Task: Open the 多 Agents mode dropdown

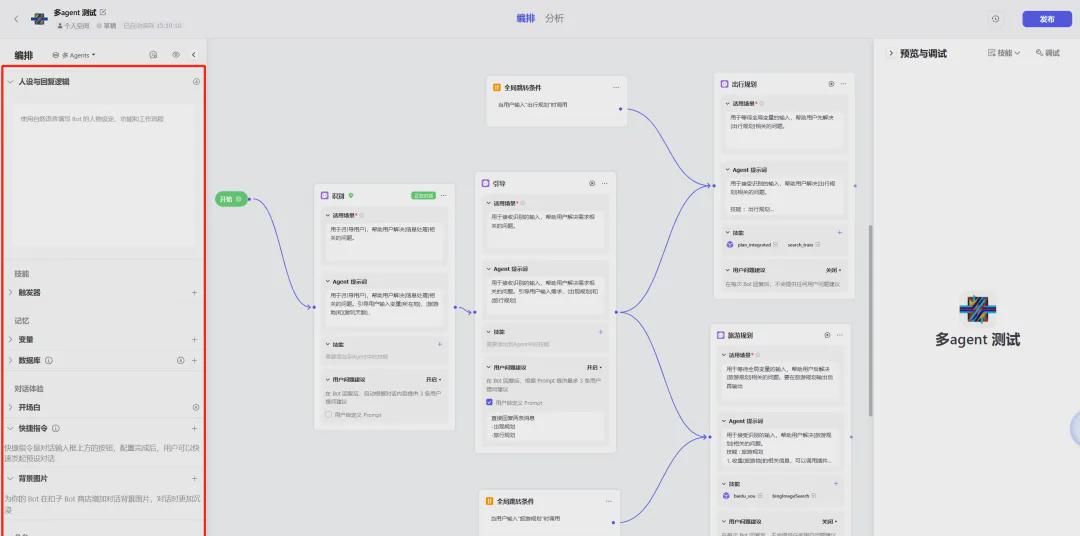Action: pos(78,55)
